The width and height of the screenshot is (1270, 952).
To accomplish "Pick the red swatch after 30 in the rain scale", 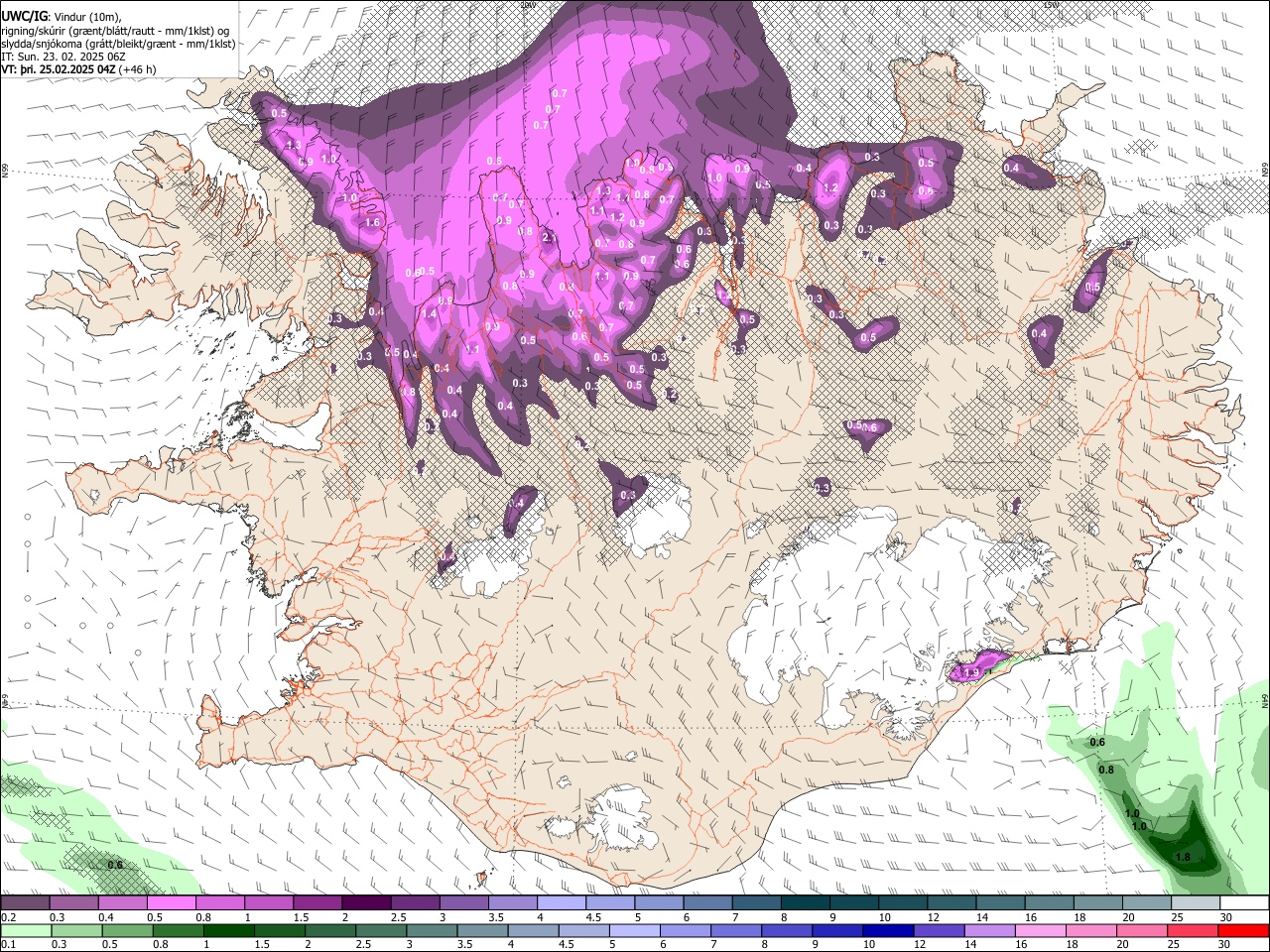I will 1245,930.
